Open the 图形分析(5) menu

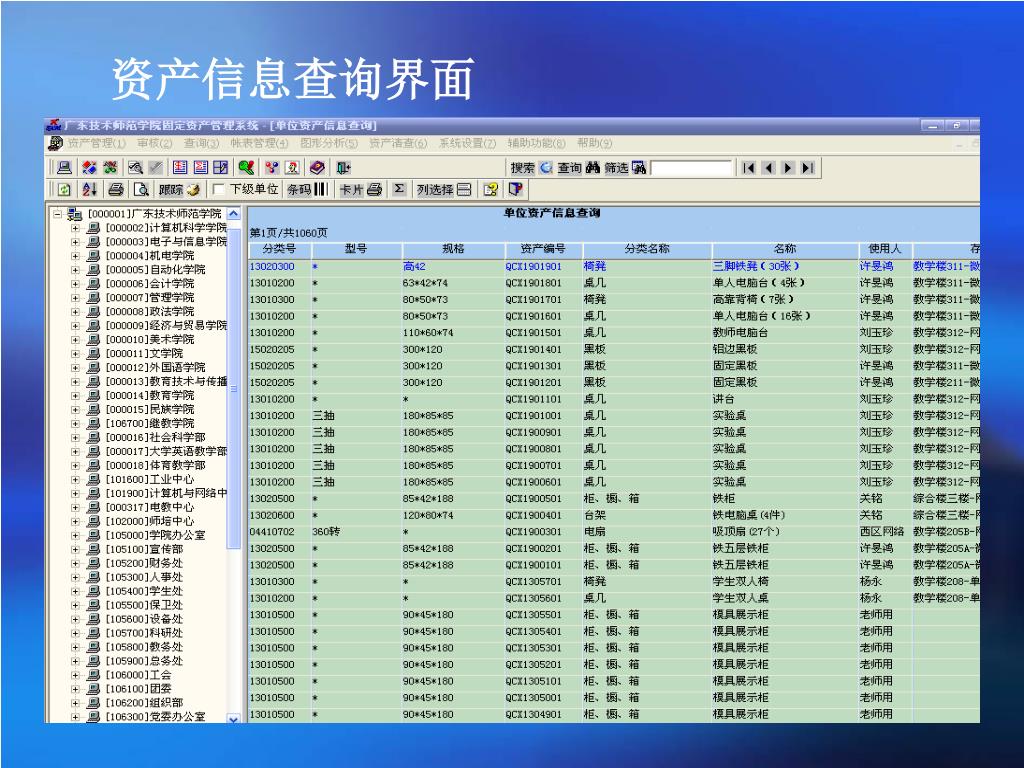tap(329, 143)
